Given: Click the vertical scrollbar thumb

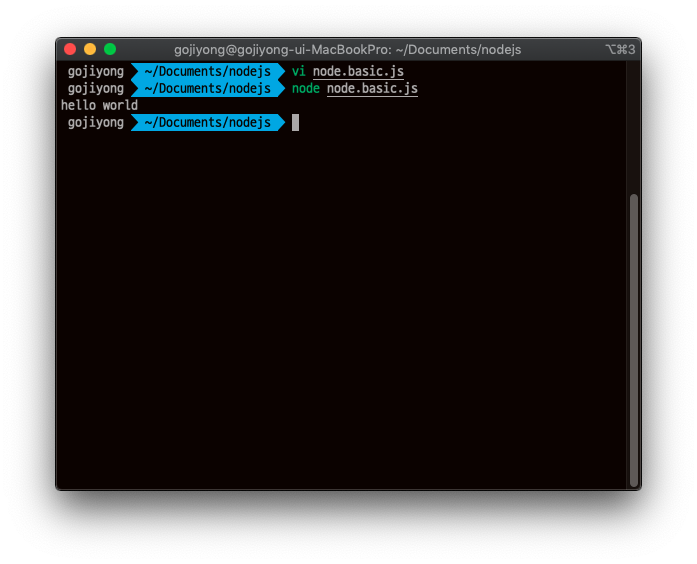Looking at the screenshot, I should 633,340.
